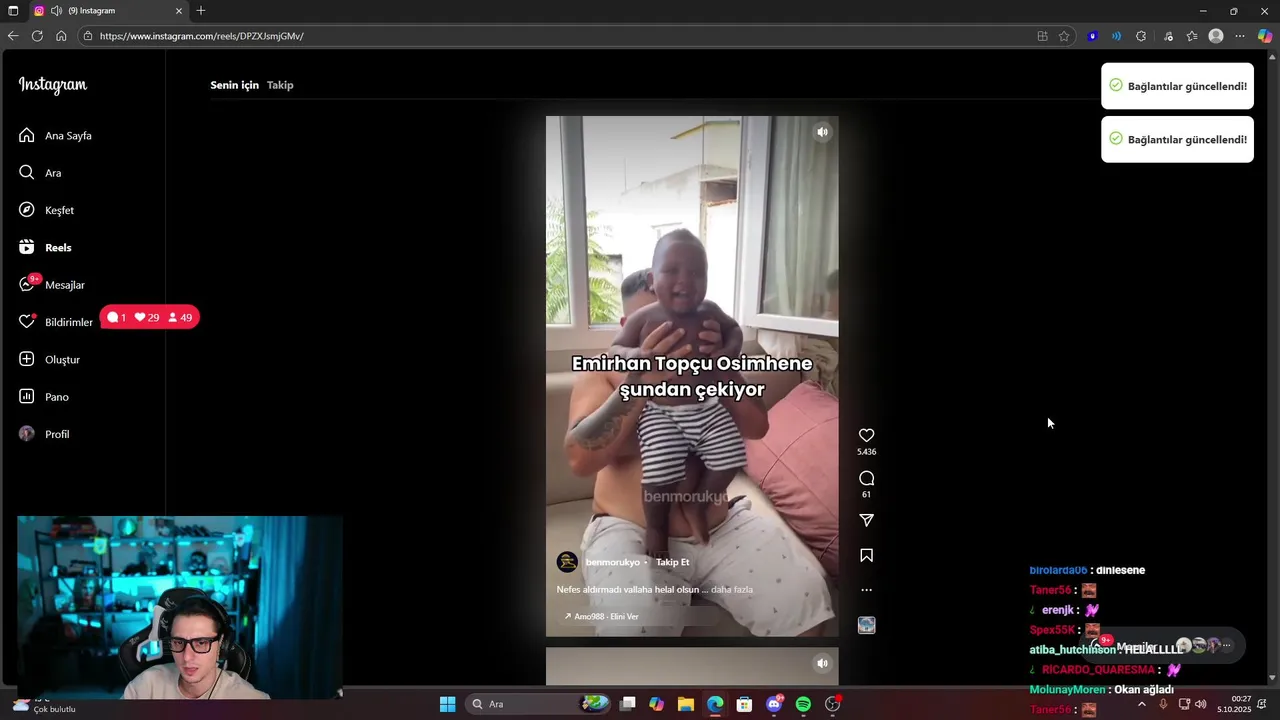This screenshot has height=720, width=1280.
Task: Open browser Settings and more menu
Action: point(1240,36)
